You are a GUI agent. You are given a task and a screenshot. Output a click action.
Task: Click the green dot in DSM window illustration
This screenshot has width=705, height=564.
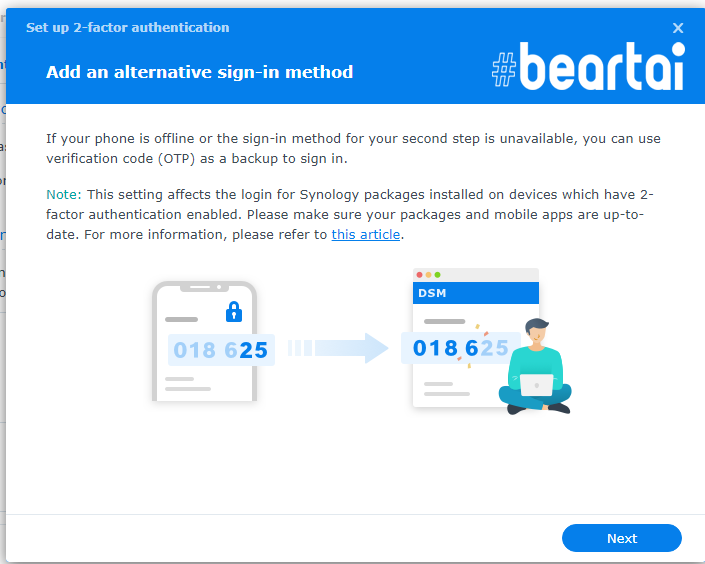pyautogui.click(x=437, y=275)
